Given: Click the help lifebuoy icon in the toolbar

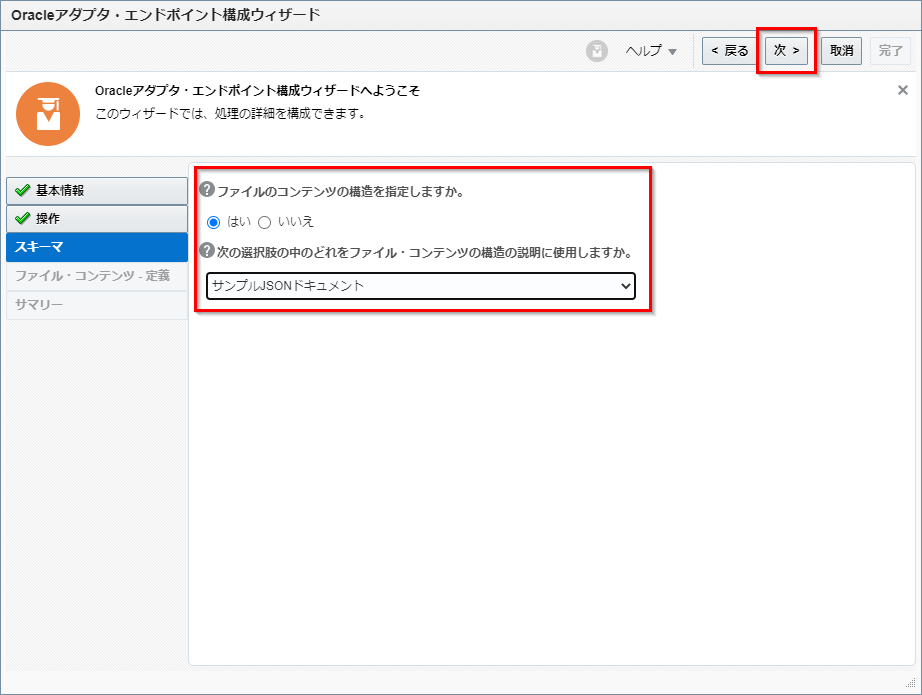Looking at the screenshot, I should [597, 51].
